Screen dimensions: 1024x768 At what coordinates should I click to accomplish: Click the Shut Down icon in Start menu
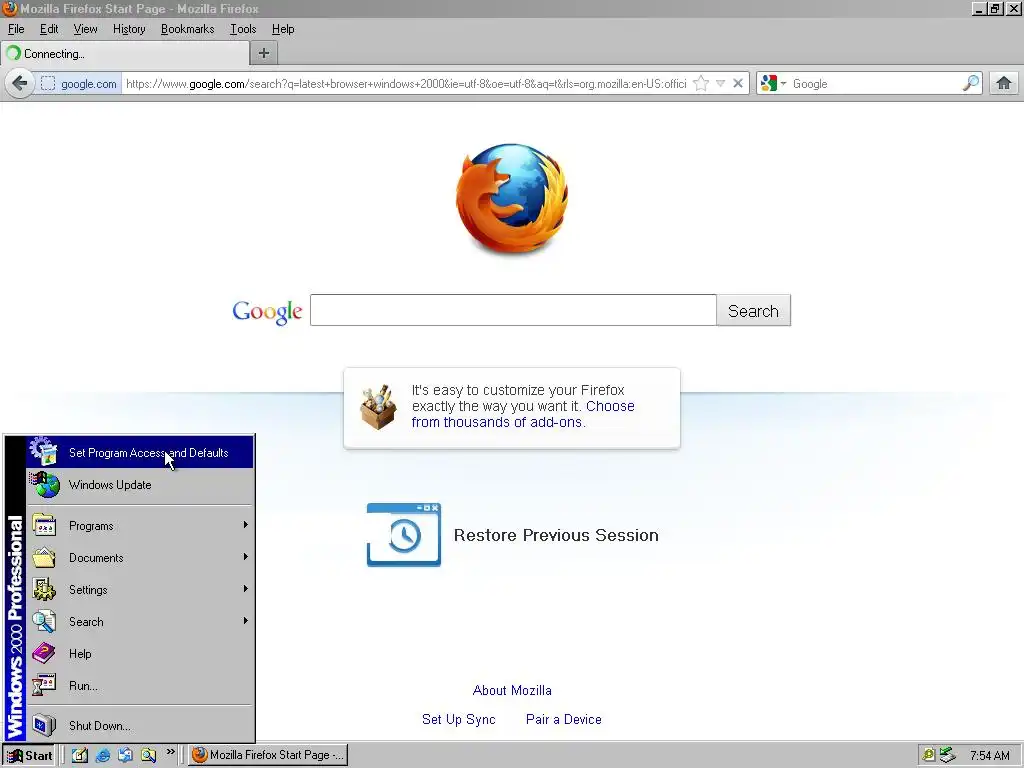pyautogui.click(x=44, y=725)
